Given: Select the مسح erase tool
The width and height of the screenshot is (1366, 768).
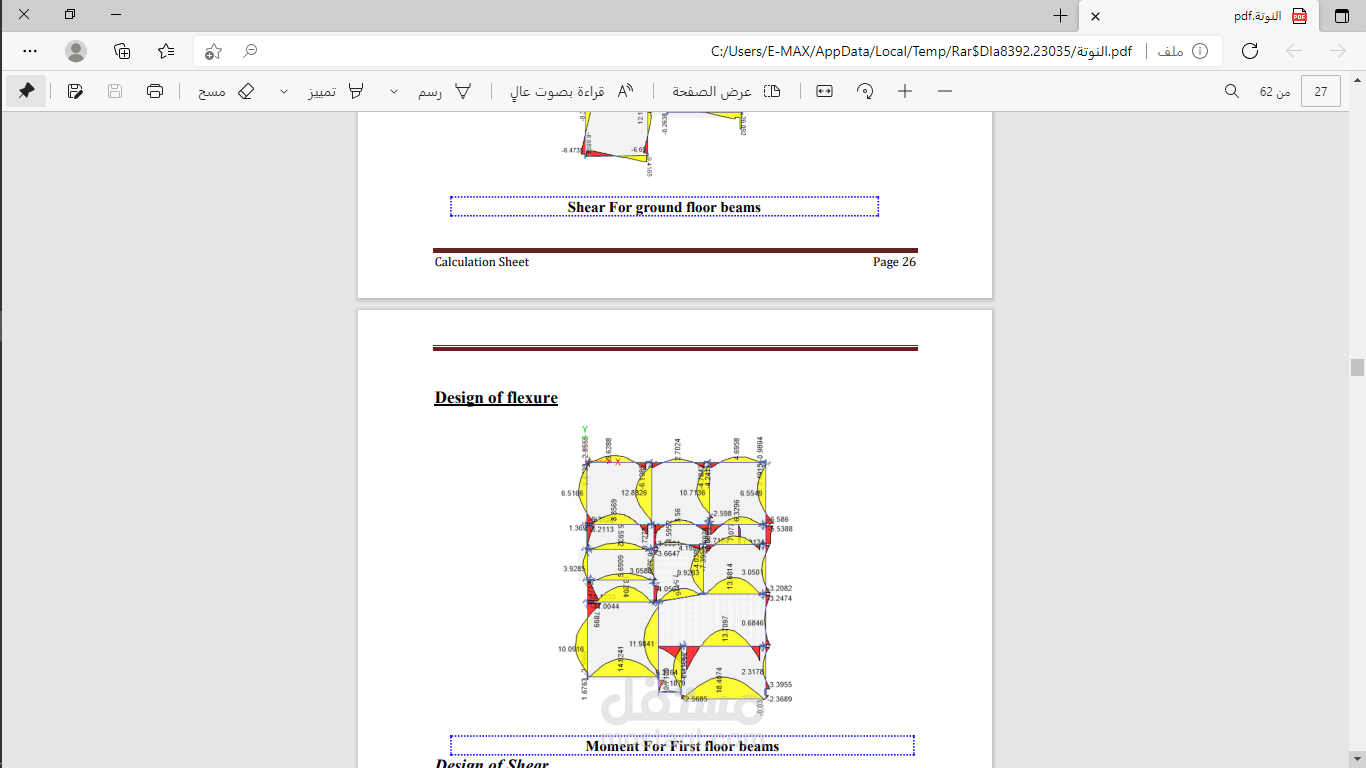Looking at the screenshot, I should click(x=226, y=91).
